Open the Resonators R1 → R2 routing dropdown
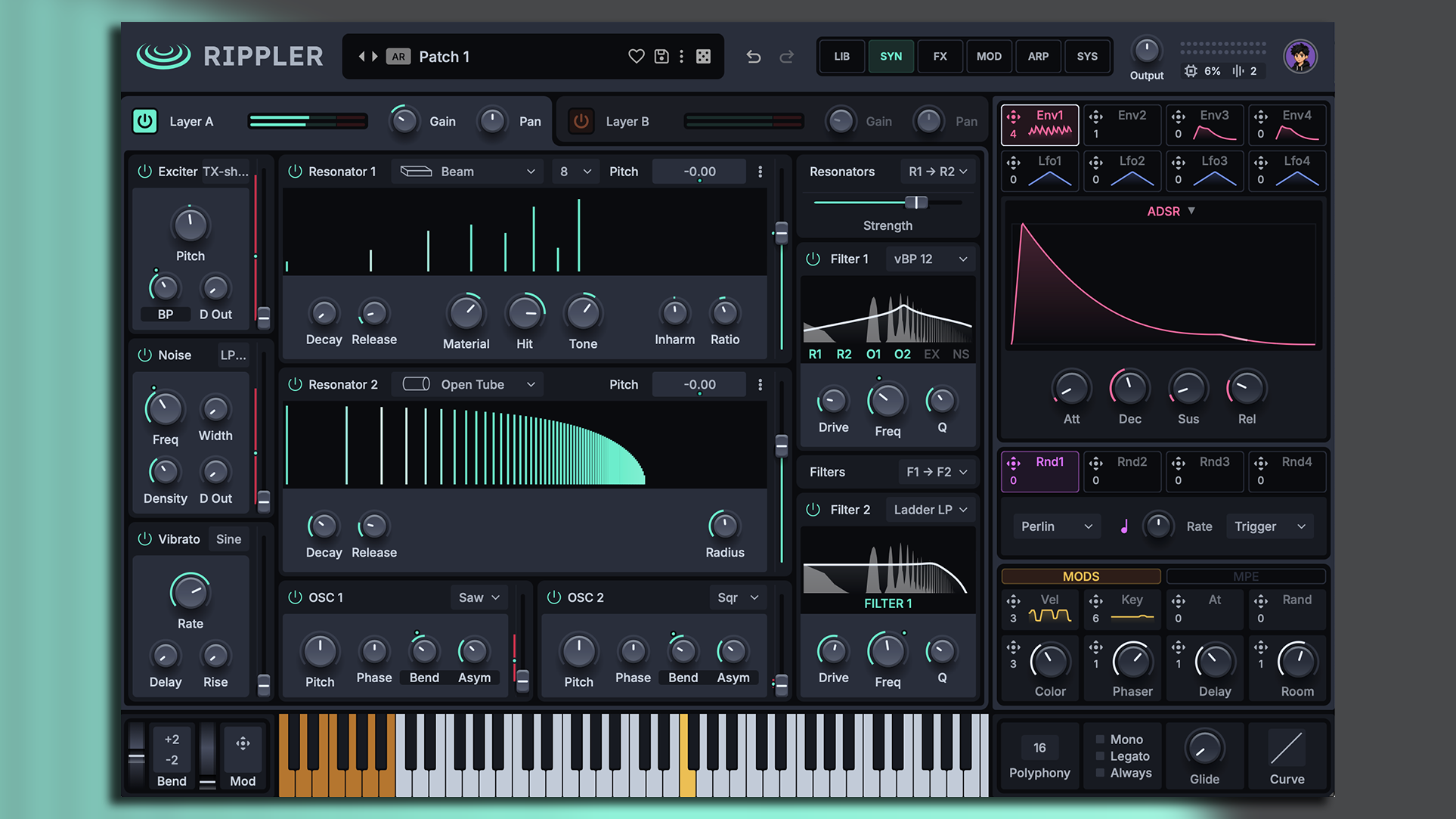 937,172
